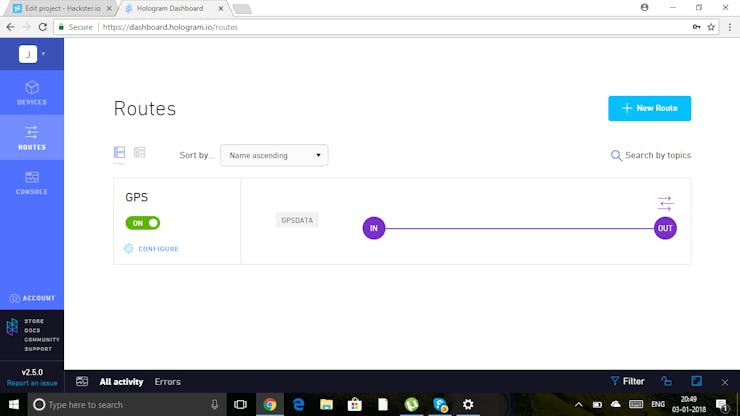This screenshot has height=416, width=740.
Task: Open the Console section in sidebar
Action: (32, 183)
